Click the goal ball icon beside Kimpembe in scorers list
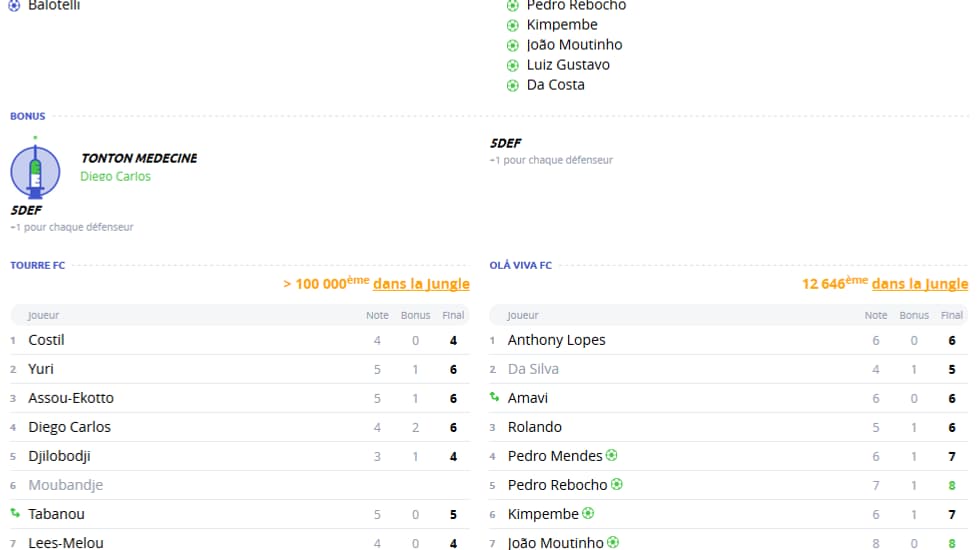The height and width of the screenshot is (550, 977). 512,26
